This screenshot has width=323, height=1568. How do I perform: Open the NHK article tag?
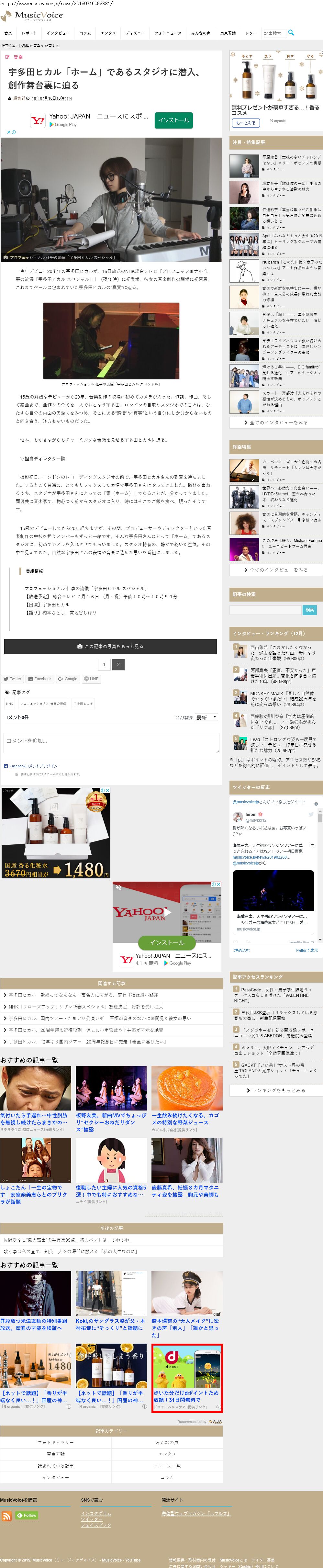[10, 704]
